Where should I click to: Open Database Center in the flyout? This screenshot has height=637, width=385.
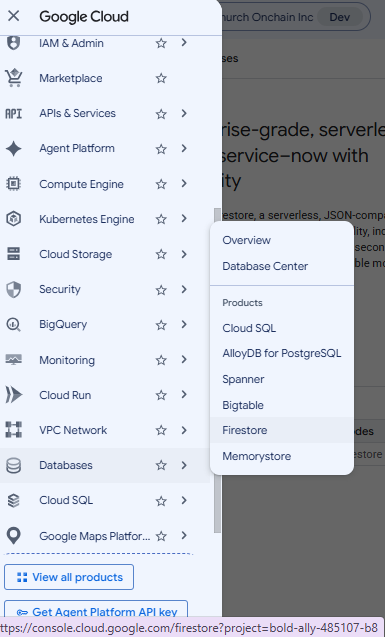pos(282,266)
